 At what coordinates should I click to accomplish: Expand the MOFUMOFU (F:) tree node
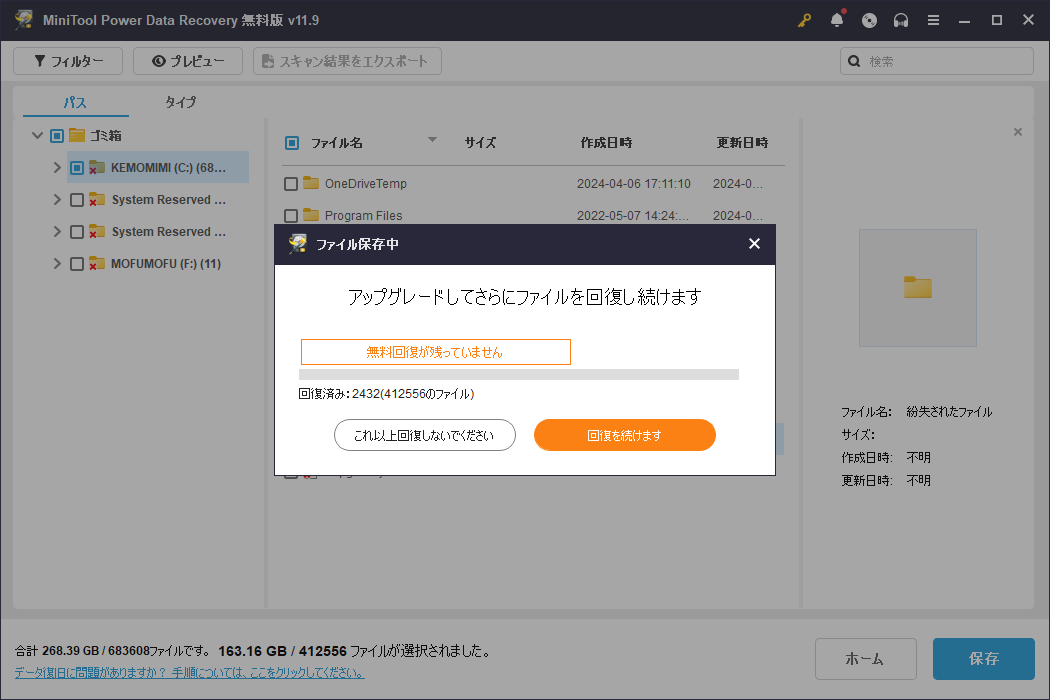(57, 264)
